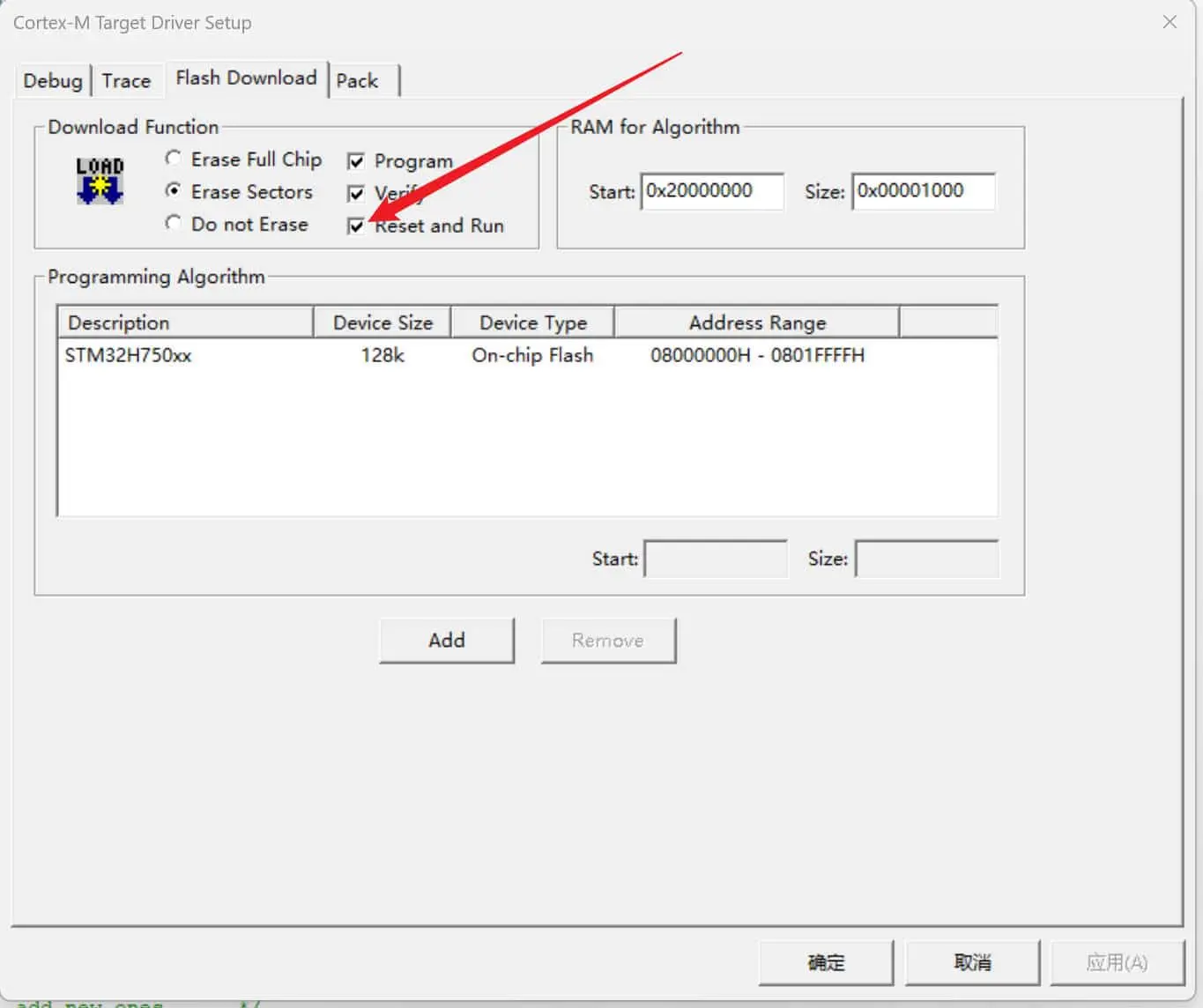
Task: Click the Device Type column header
Action: pyautogui.click(x=532, y=322)
